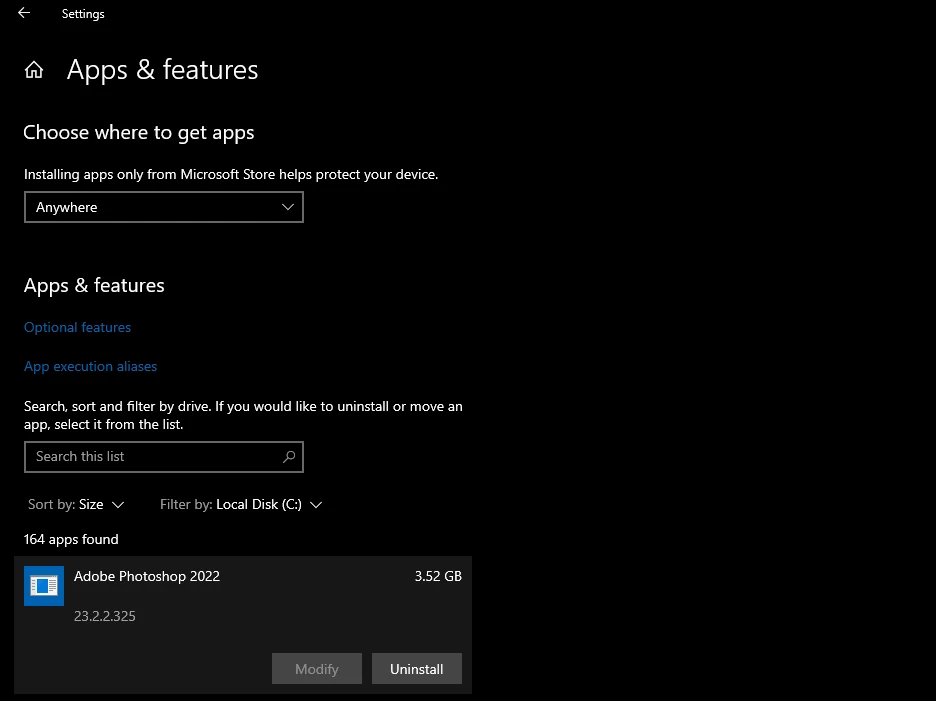This screenshot has width=936, height=701.
Task: Open the Anywhere app source dropdown
Action: 164,207
